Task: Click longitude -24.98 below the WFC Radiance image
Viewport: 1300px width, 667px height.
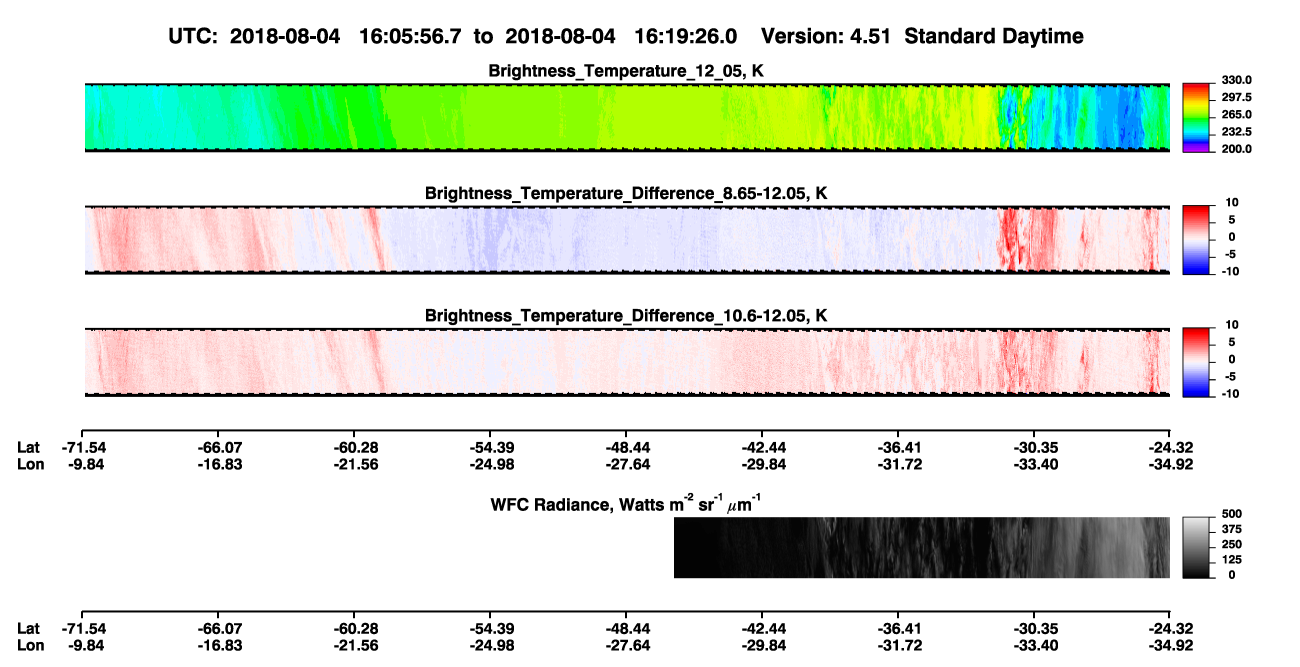Action: pos(490,644)
